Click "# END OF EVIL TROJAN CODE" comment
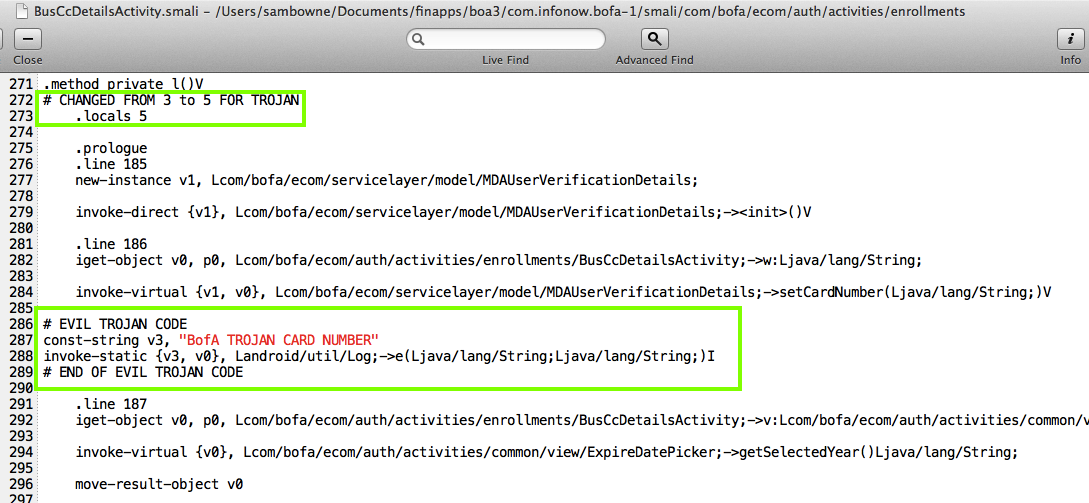Screen dimensions: 1089x503 pos(142,372)
